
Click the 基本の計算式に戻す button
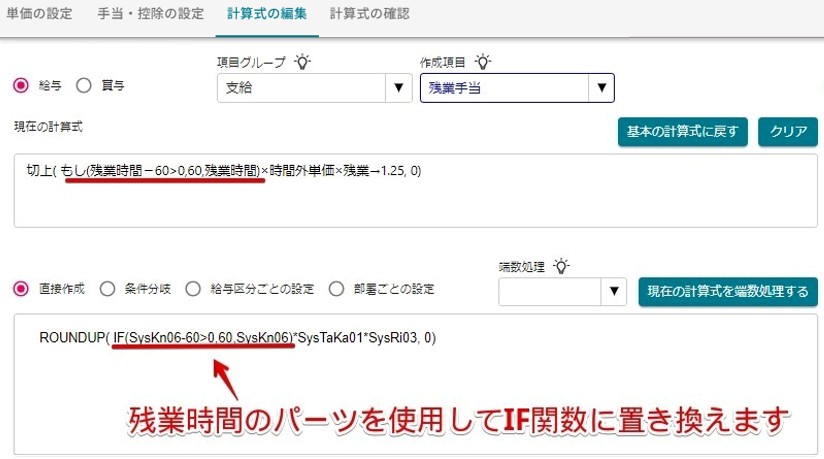(683, 131)
